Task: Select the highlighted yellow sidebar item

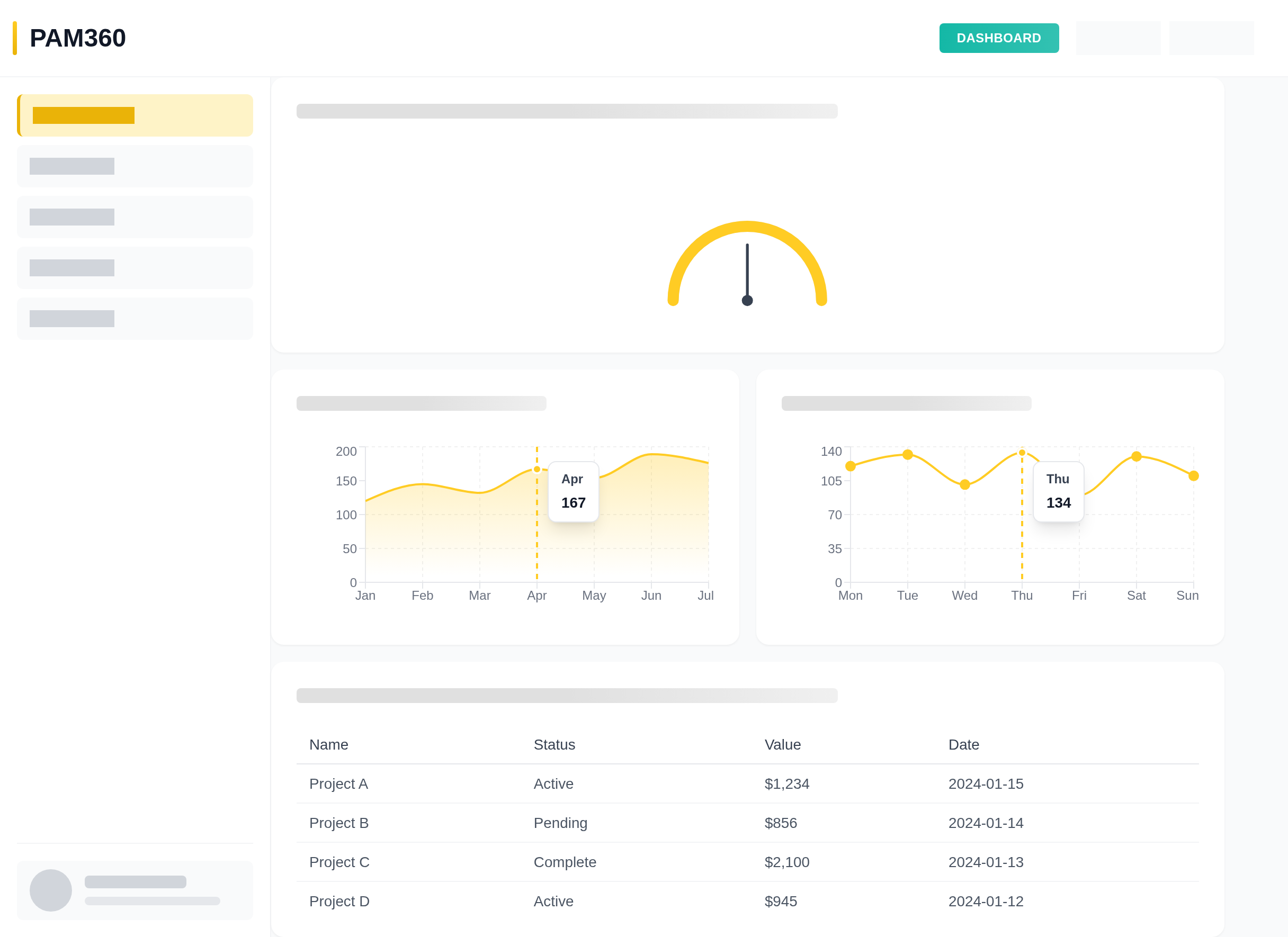Action: 135,115
